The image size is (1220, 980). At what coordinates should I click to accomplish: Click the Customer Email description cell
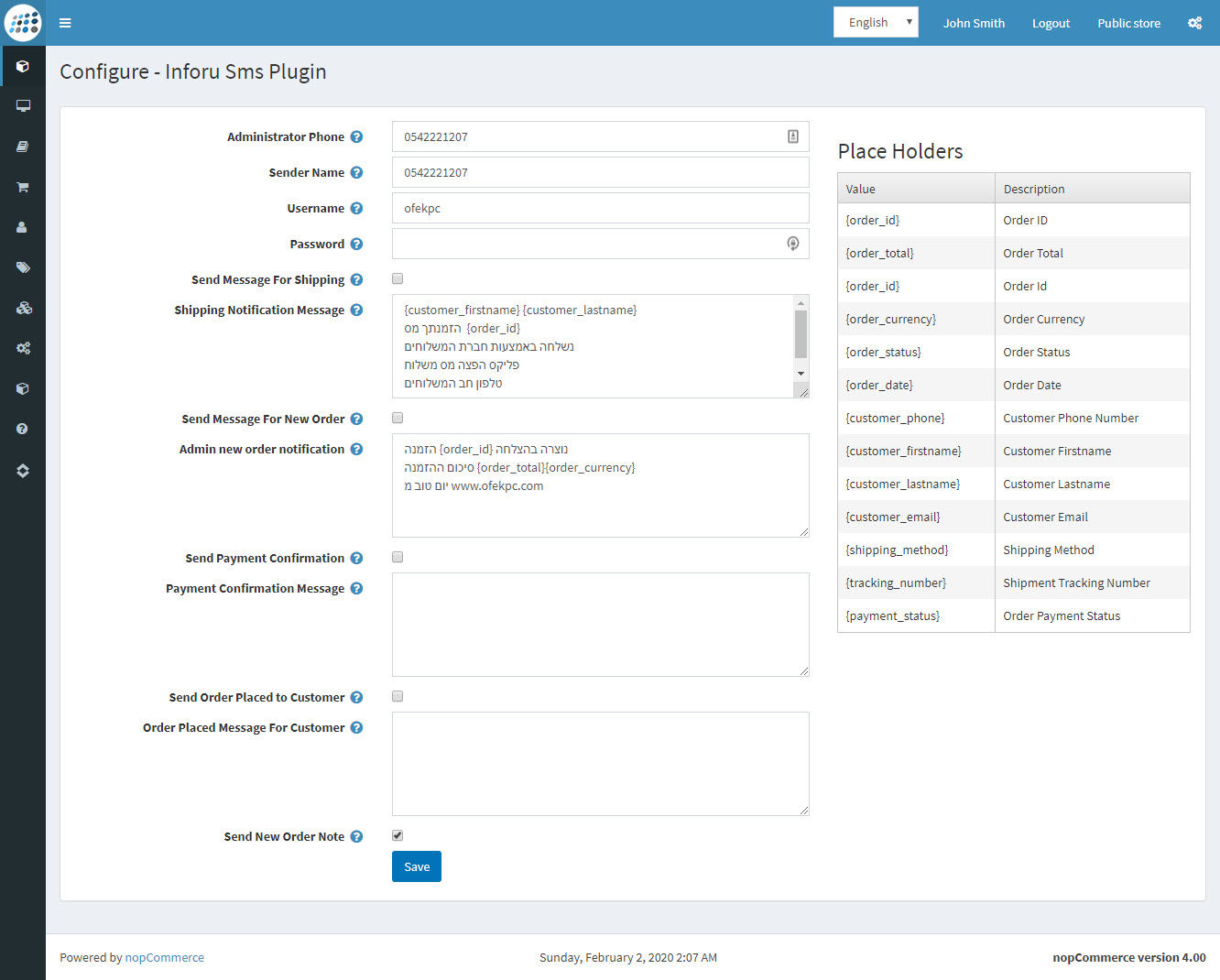1093,517
